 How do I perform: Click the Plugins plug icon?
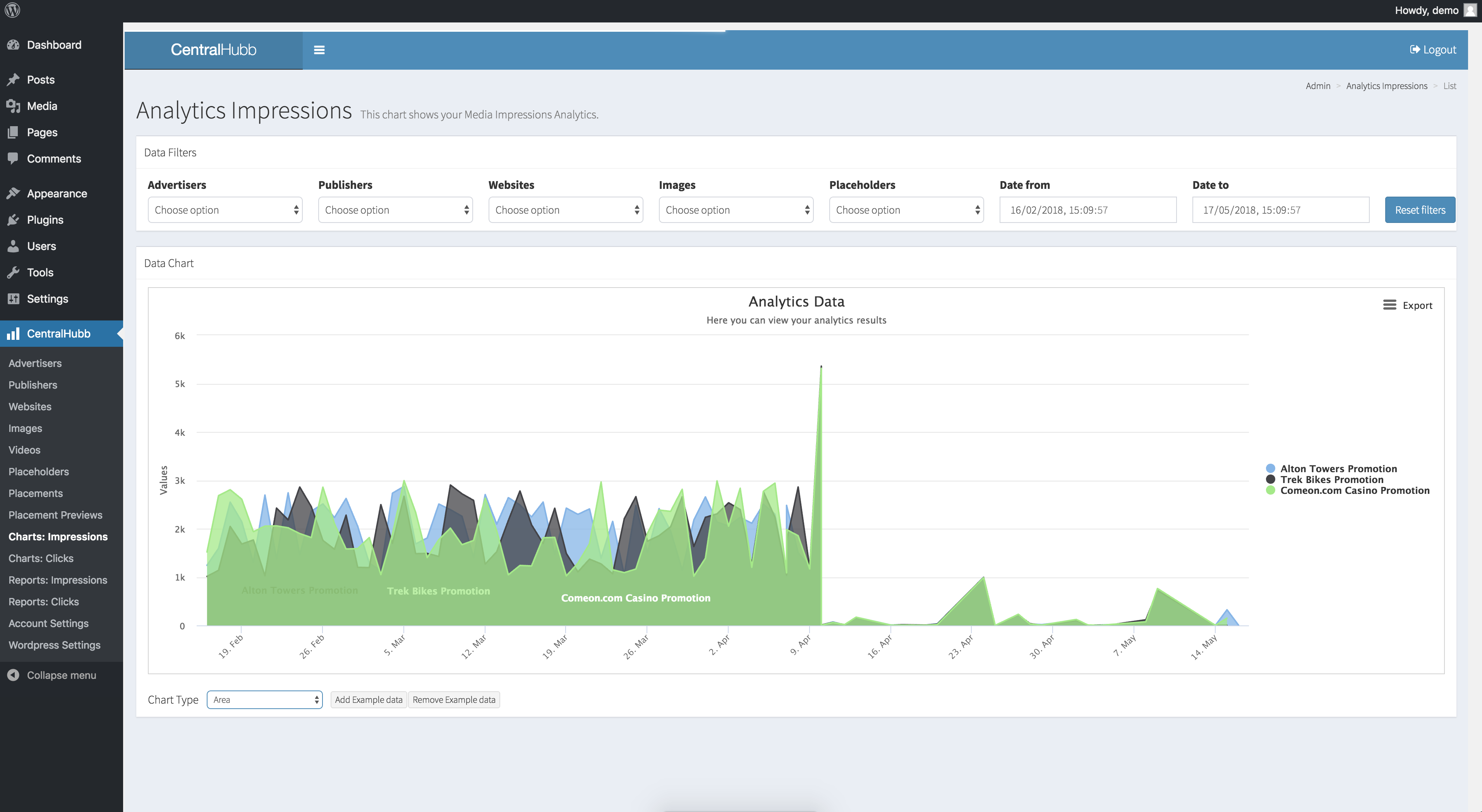click(13, 220)
